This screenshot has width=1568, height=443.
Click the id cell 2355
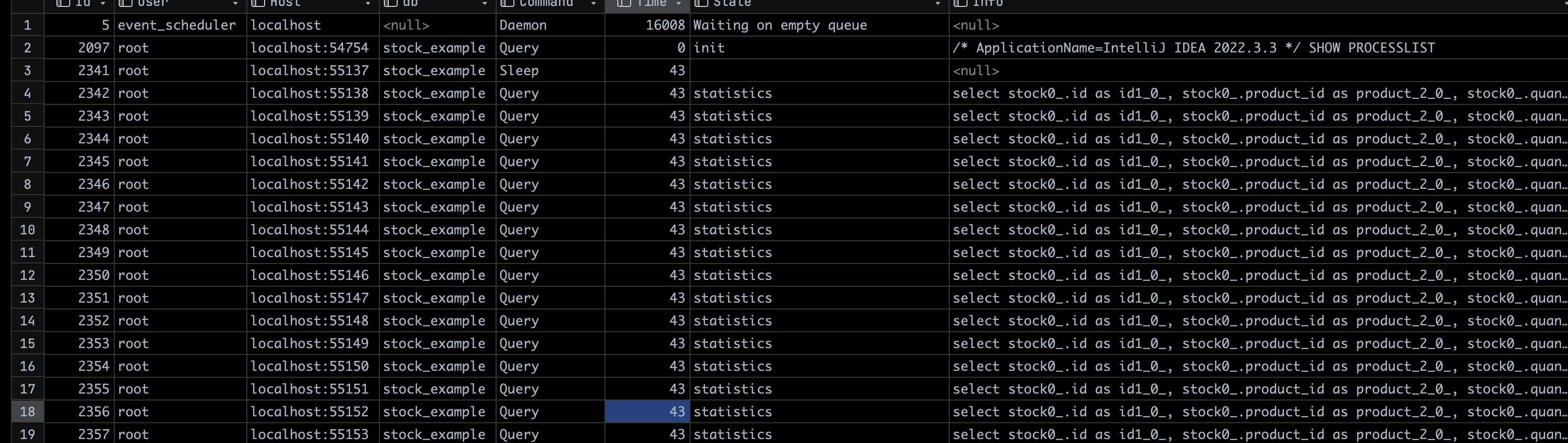pyautogui.click(x=79, y=389)
